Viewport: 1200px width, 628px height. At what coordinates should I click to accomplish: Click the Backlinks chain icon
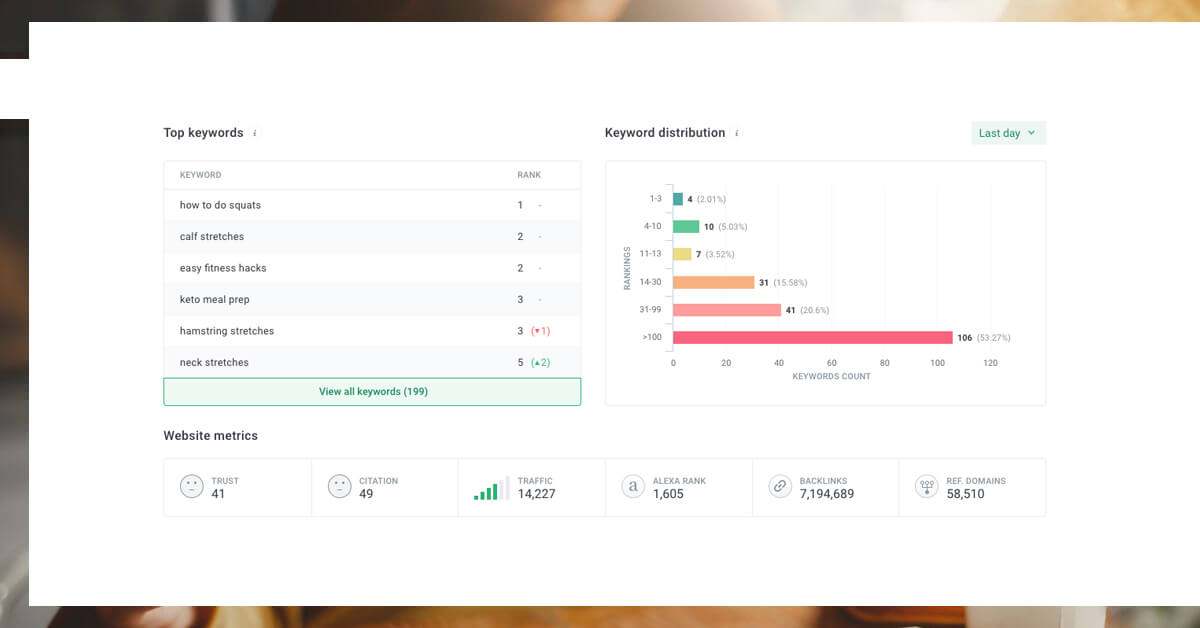[779, 487]
